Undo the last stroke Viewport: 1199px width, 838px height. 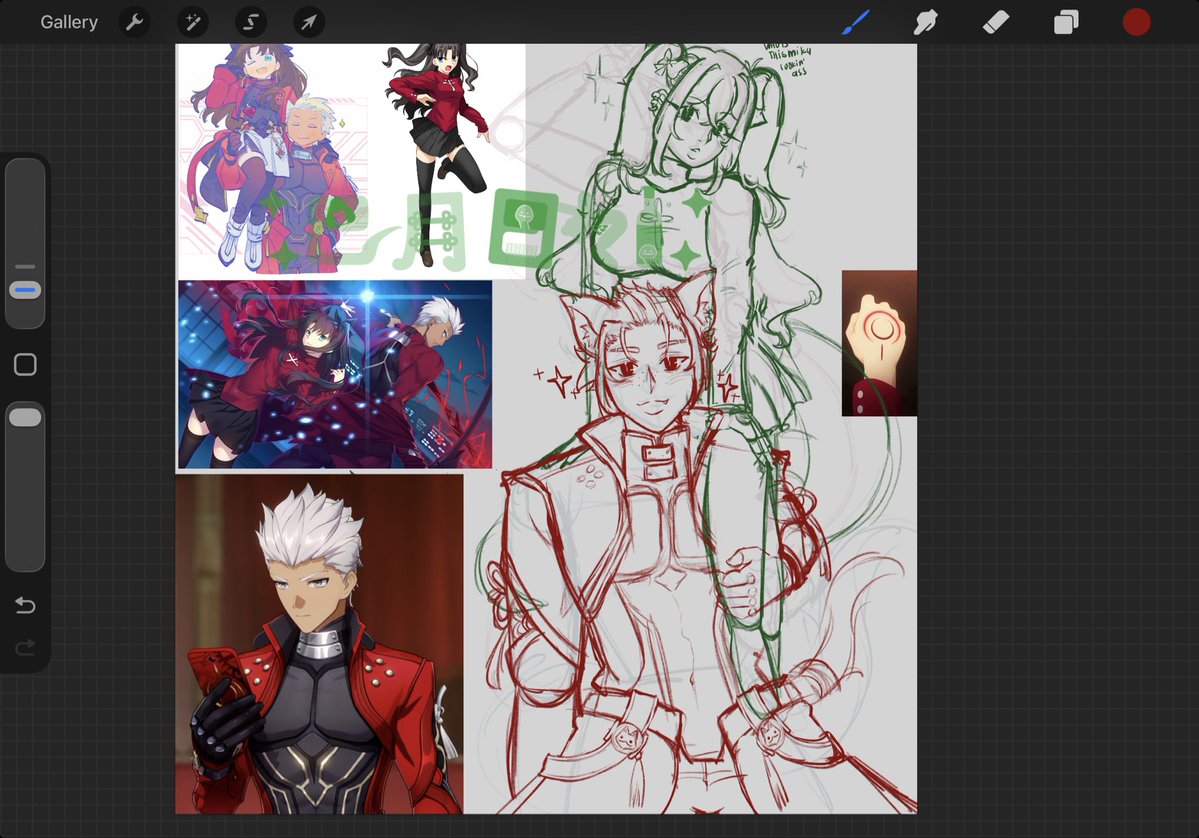tap(25, 606)
